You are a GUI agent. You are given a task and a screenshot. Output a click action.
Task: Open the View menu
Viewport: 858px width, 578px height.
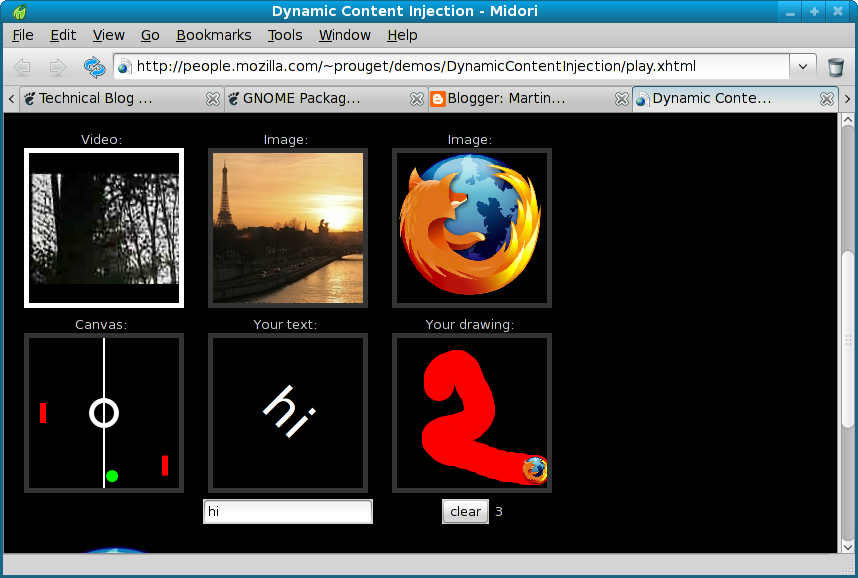coord(108,35)
